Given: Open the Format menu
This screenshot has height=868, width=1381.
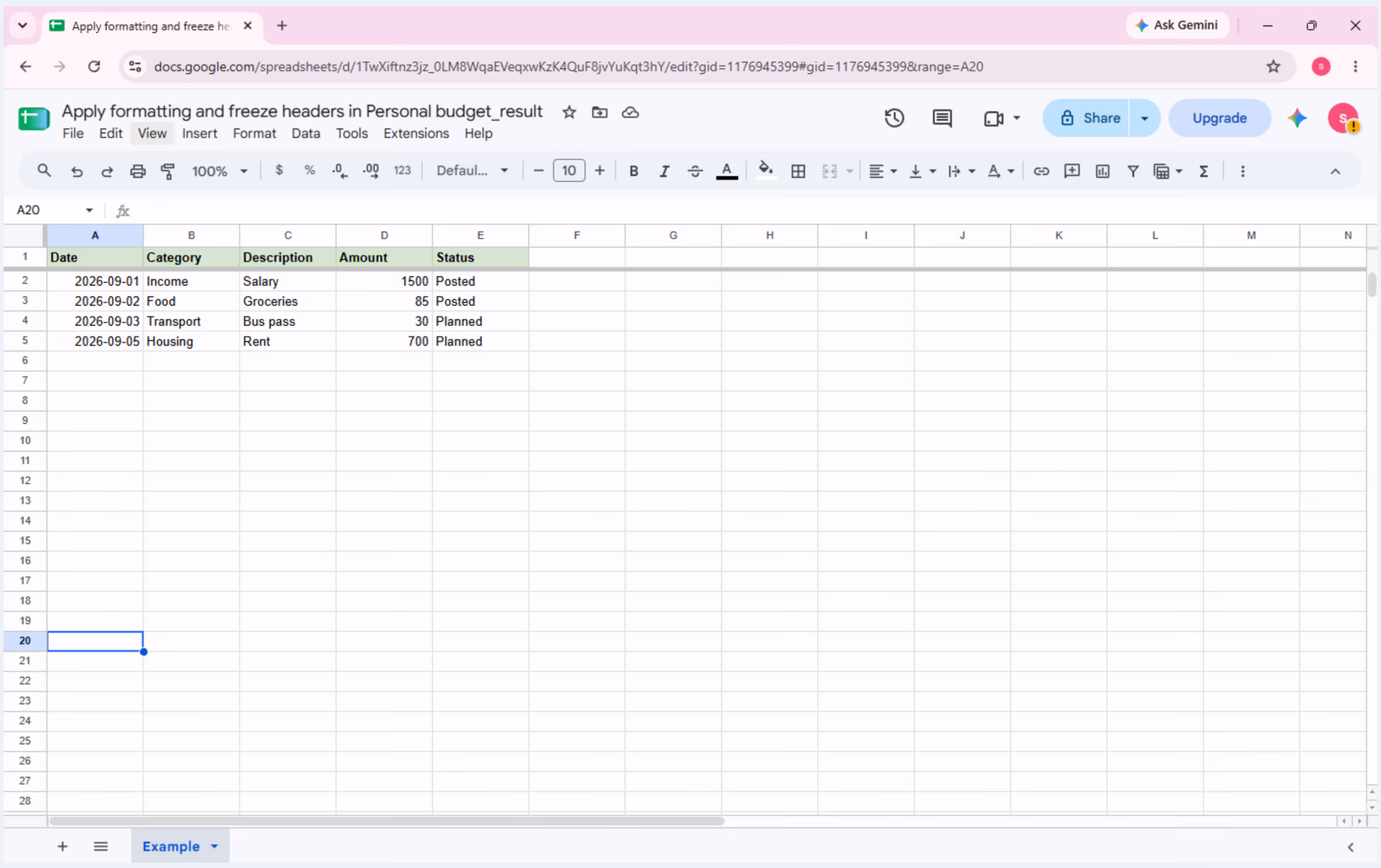Looking at the screenshot, I should [x=254, y=133].
